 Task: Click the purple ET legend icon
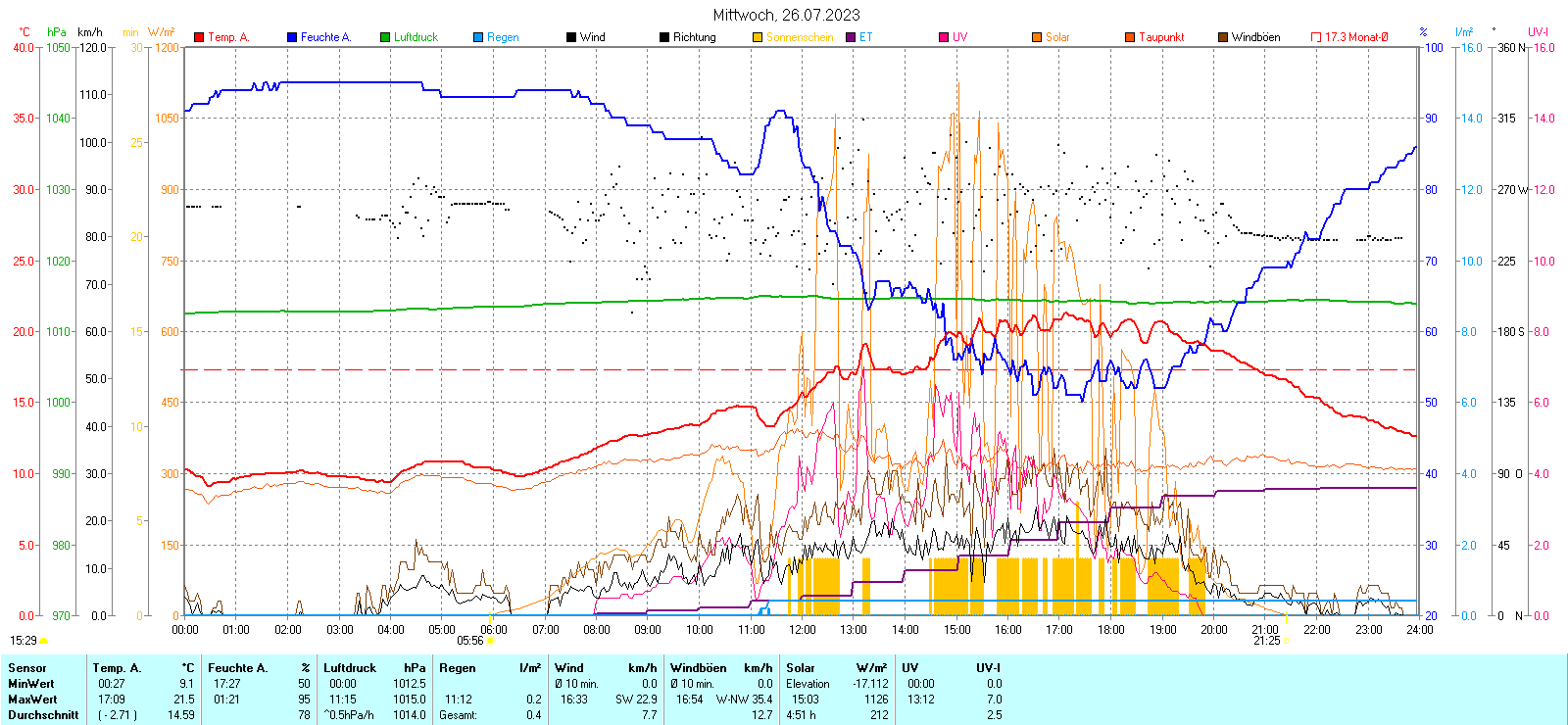pyautogui.click(x=851, y=37)
